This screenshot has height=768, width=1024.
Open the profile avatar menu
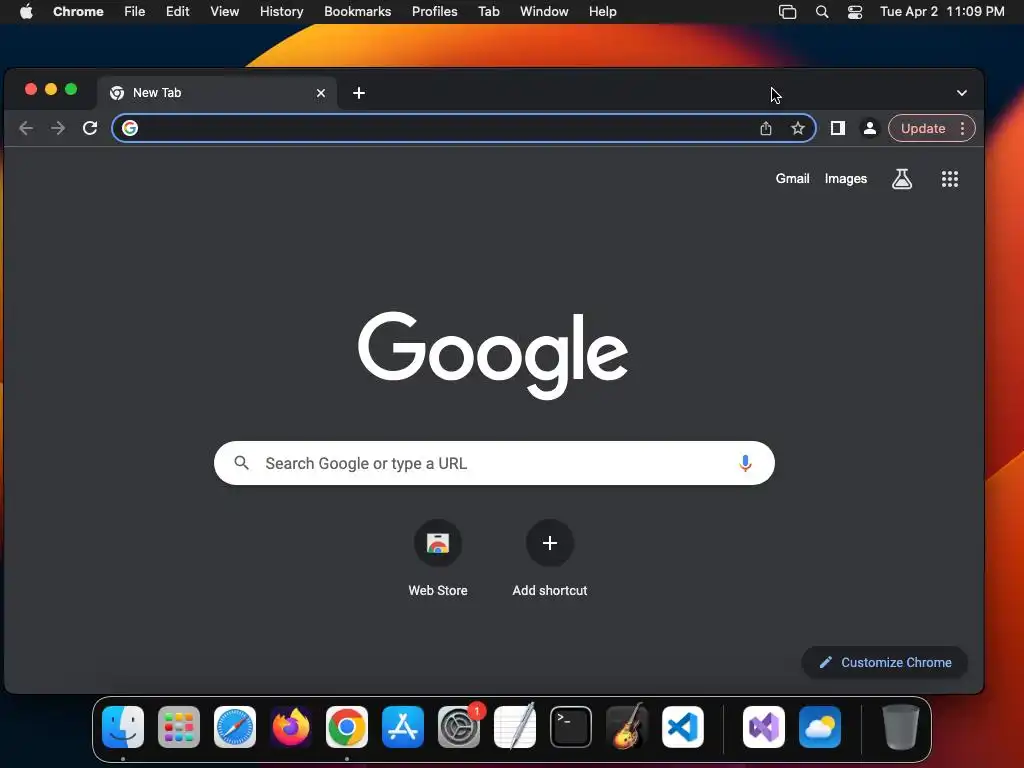click(x=870, y=128)
